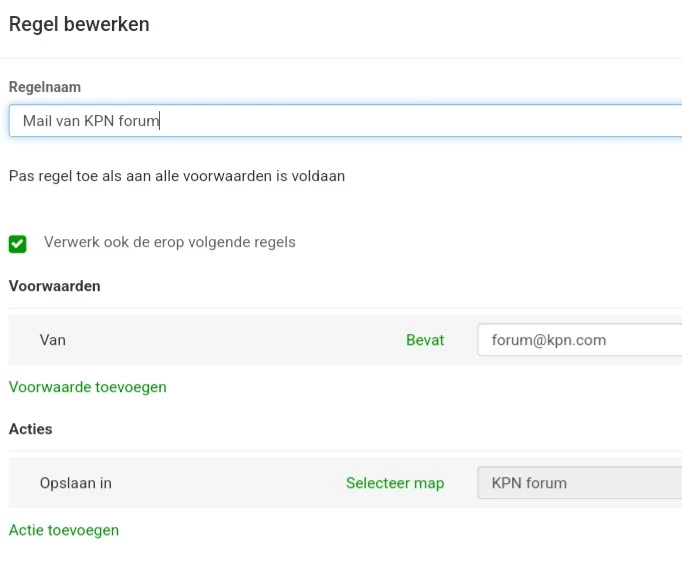Place cursor on 'Mail' in the rule name

[37, 121]
